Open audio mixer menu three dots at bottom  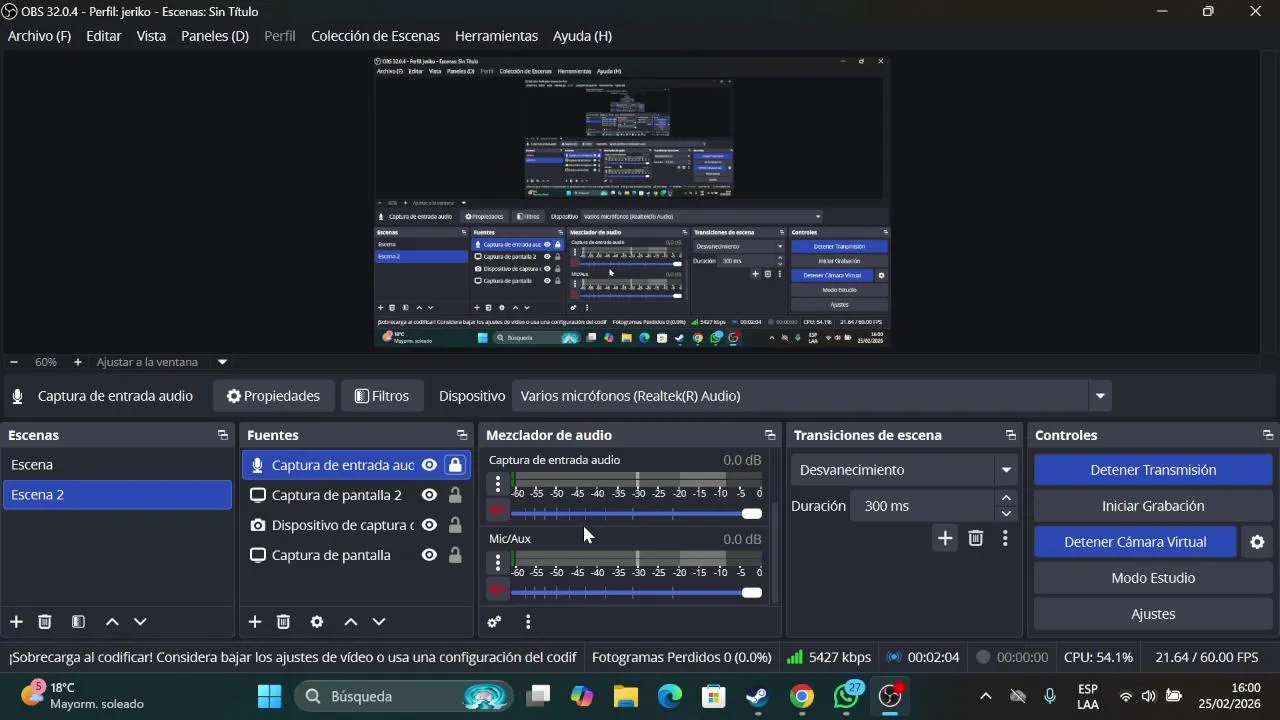(x=528, y=622)
